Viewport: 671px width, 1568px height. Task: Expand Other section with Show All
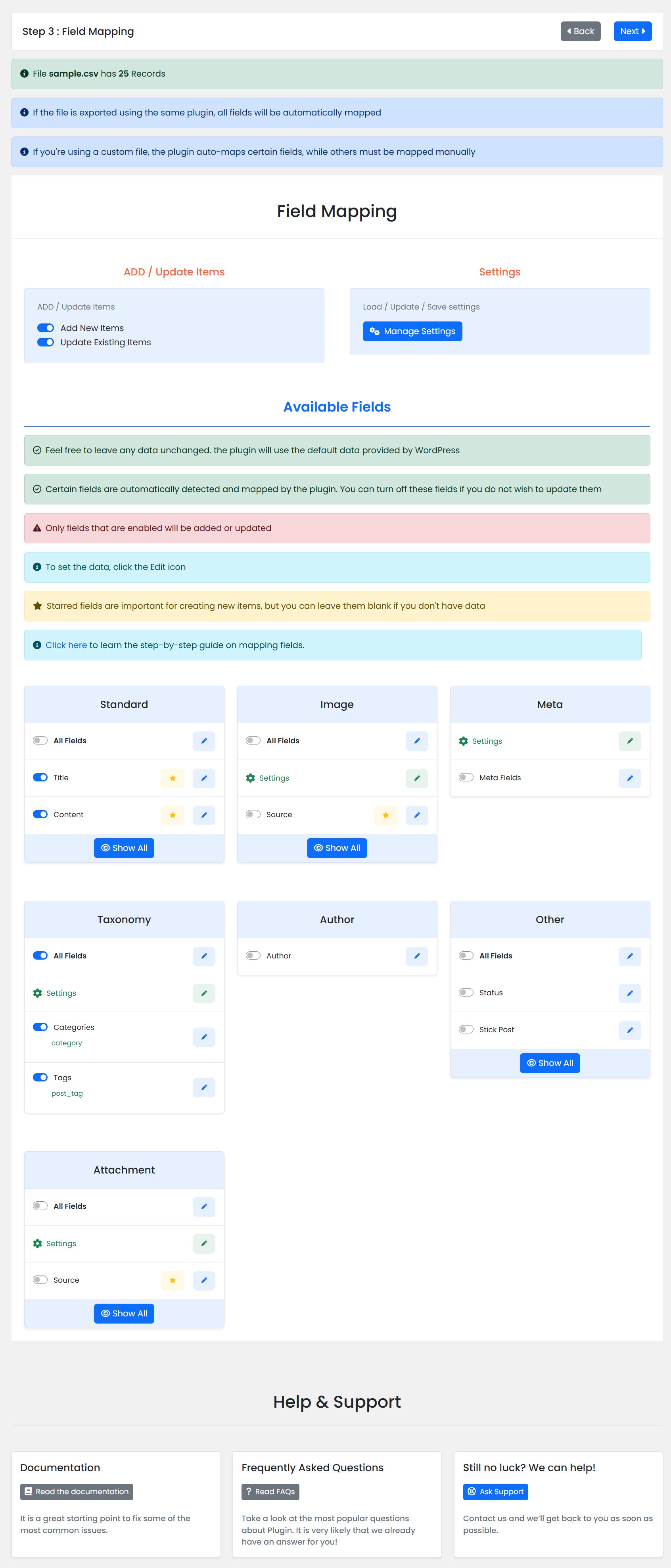coord(550,1063)
